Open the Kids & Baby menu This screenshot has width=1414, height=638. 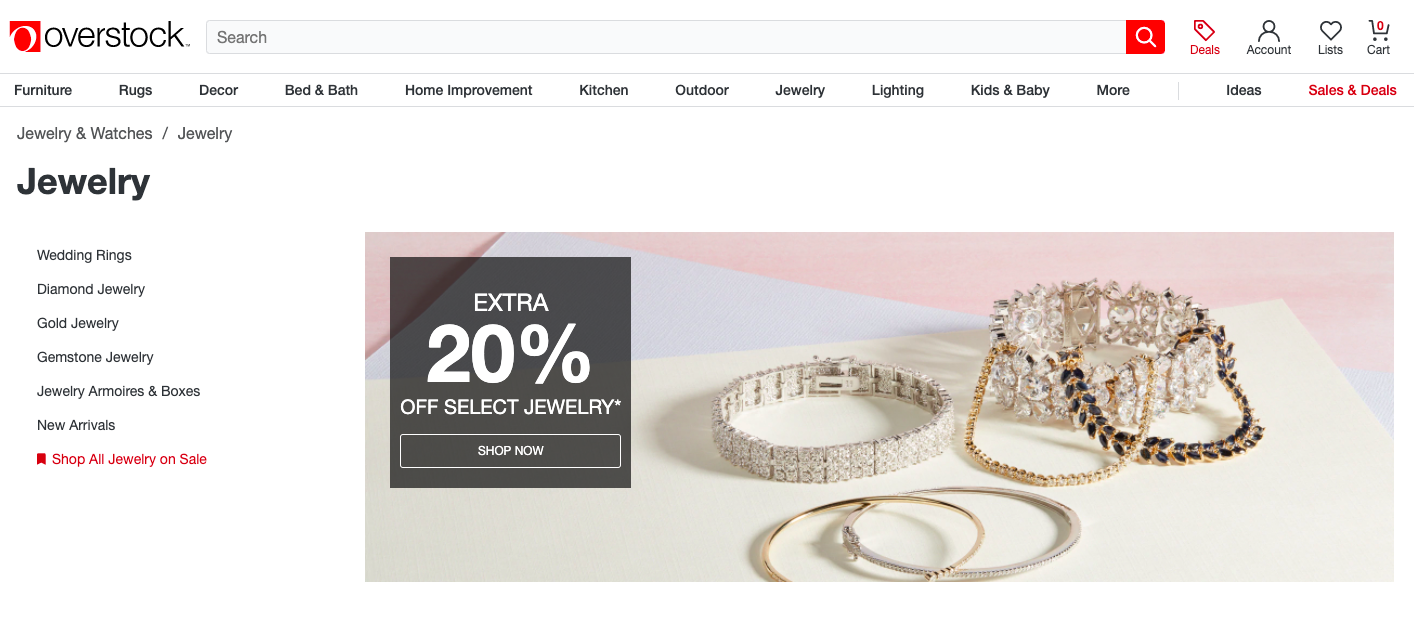click(x=1010, y=90)
